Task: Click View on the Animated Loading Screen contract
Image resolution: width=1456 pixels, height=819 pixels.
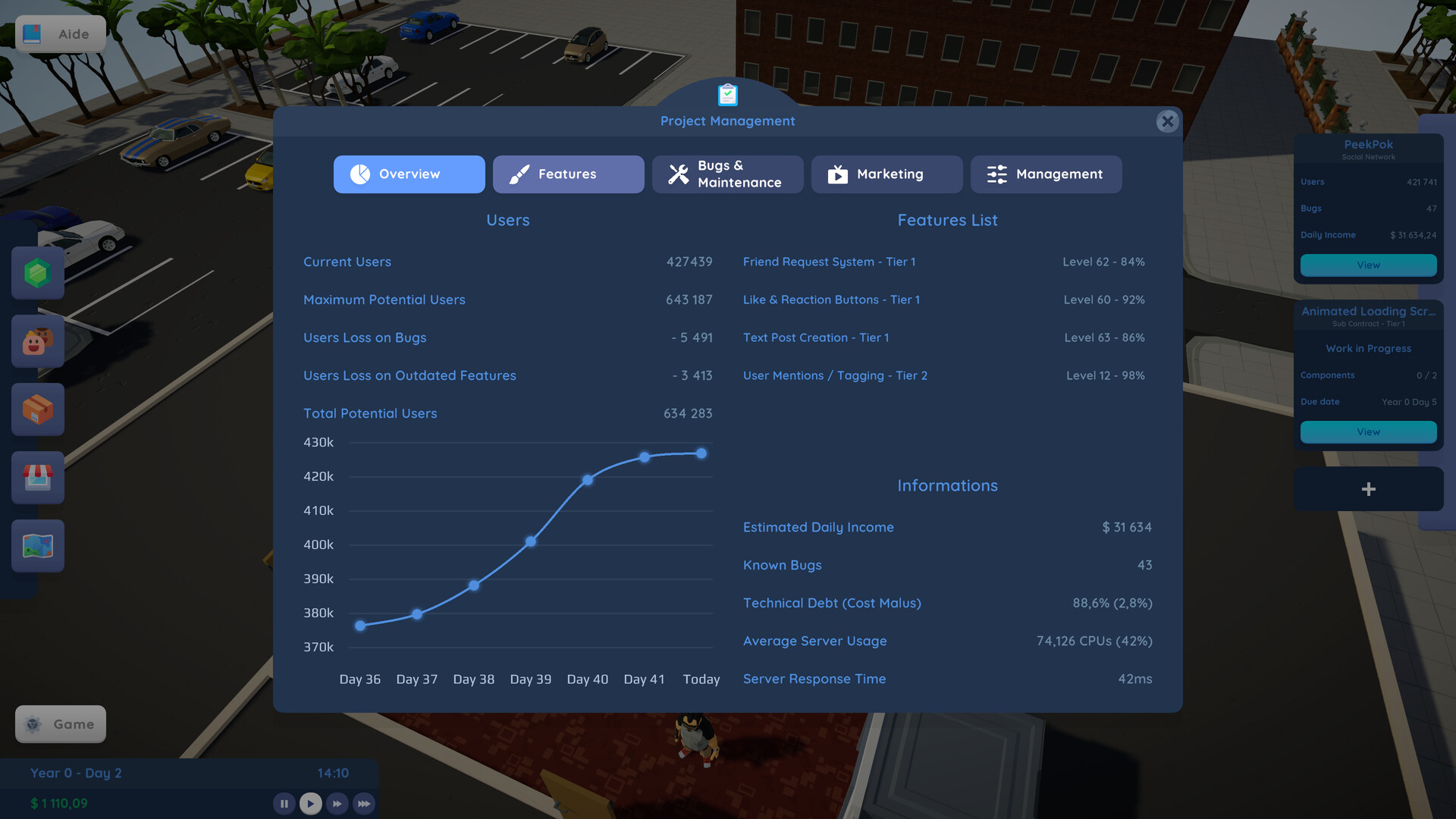Action: pos(1368,431)
